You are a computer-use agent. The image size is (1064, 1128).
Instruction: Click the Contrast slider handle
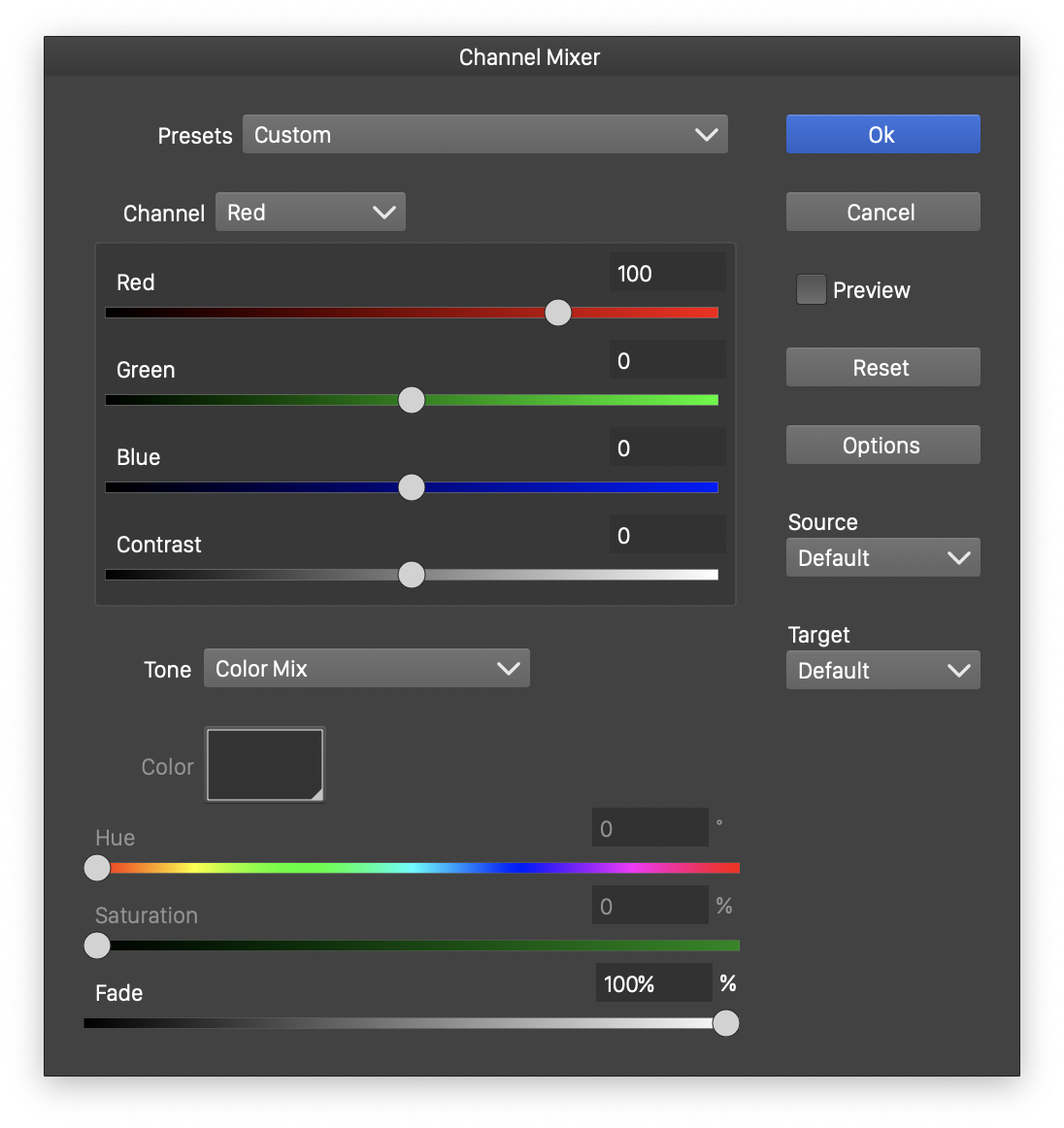click(x=412, y=575)
